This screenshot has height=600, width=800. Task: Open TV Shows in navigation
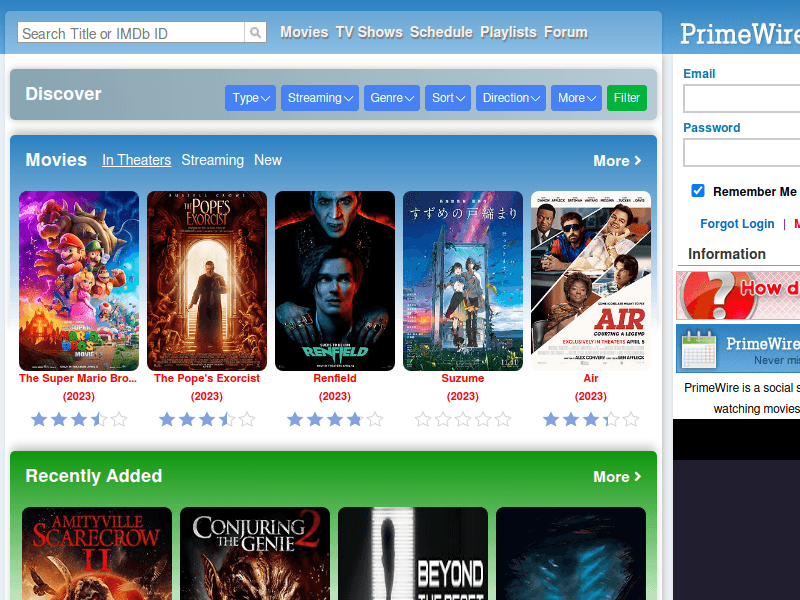368,32
